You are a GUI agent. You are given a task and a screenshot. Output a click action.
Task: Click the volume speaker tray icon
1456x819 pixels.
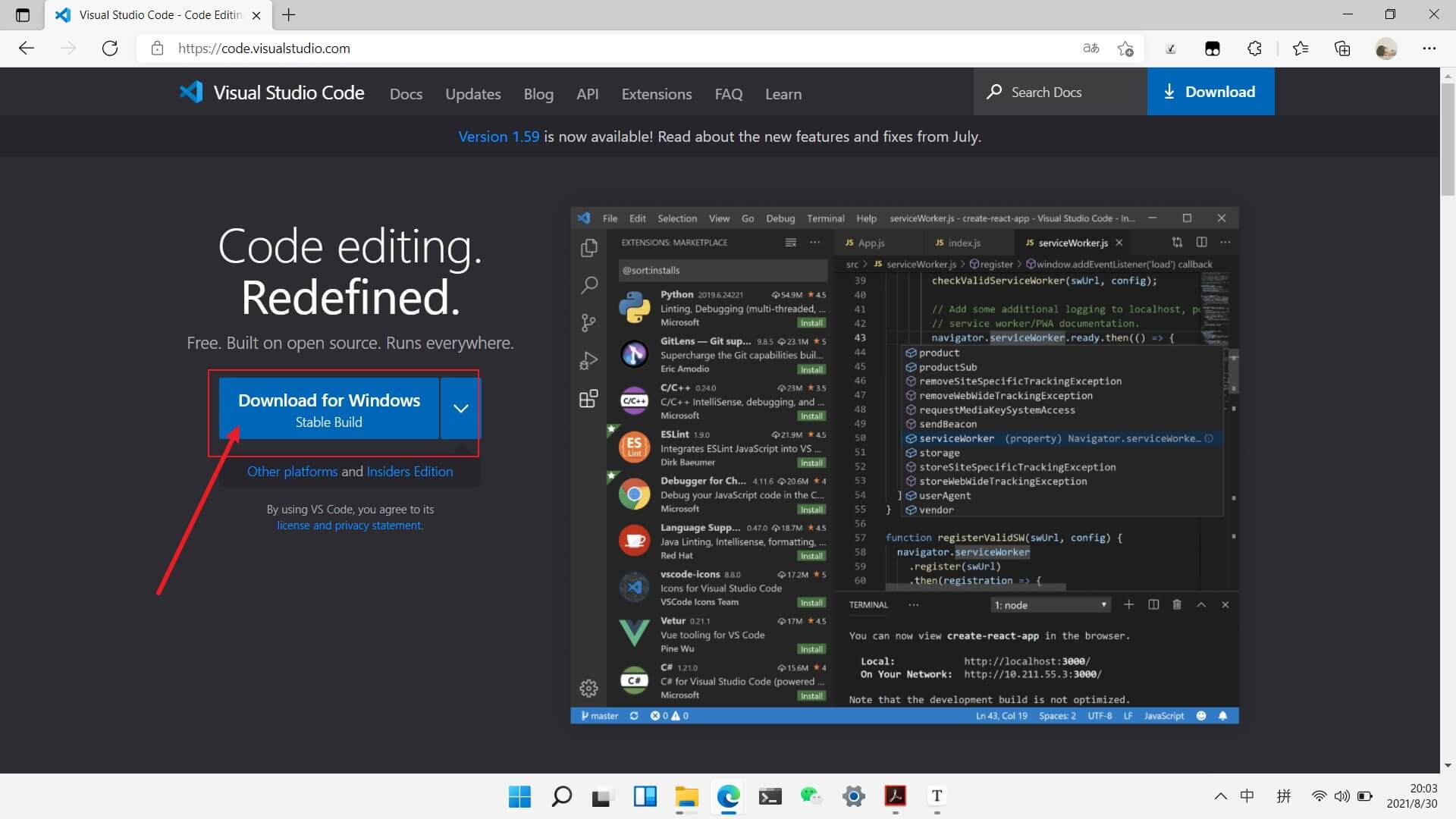click(x=1341, y=796)
